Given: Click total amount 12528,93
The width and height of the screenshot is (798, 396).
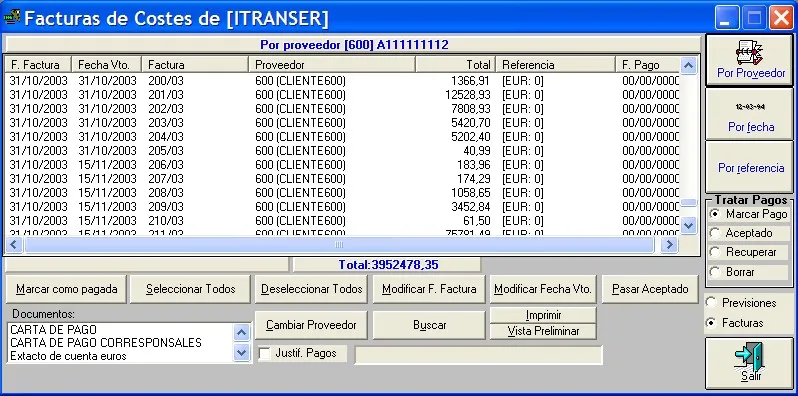Looking at the screenshot, I should [467, 95].
